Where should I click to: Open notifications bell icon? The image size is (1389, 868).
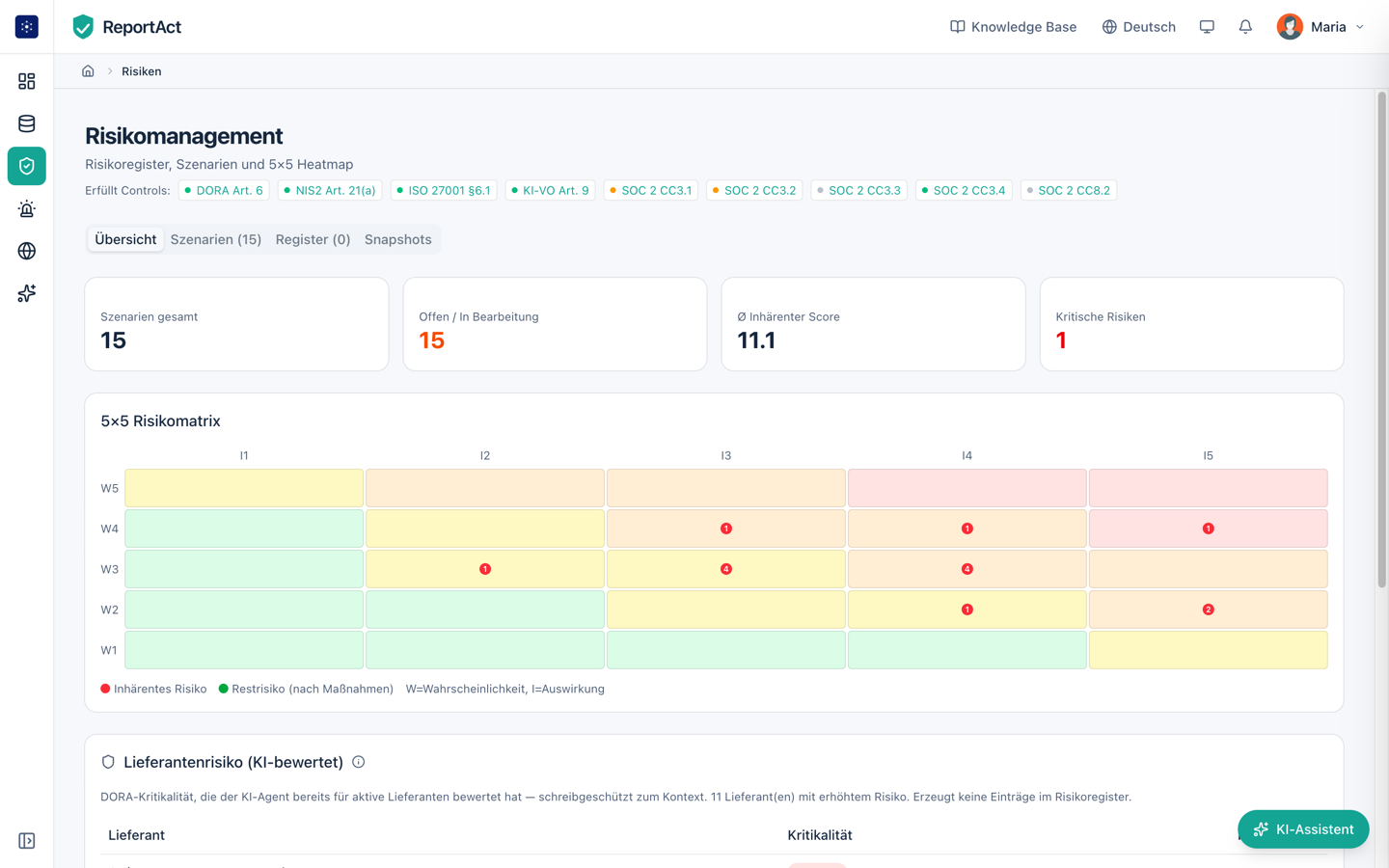(x=1245, y=27)
